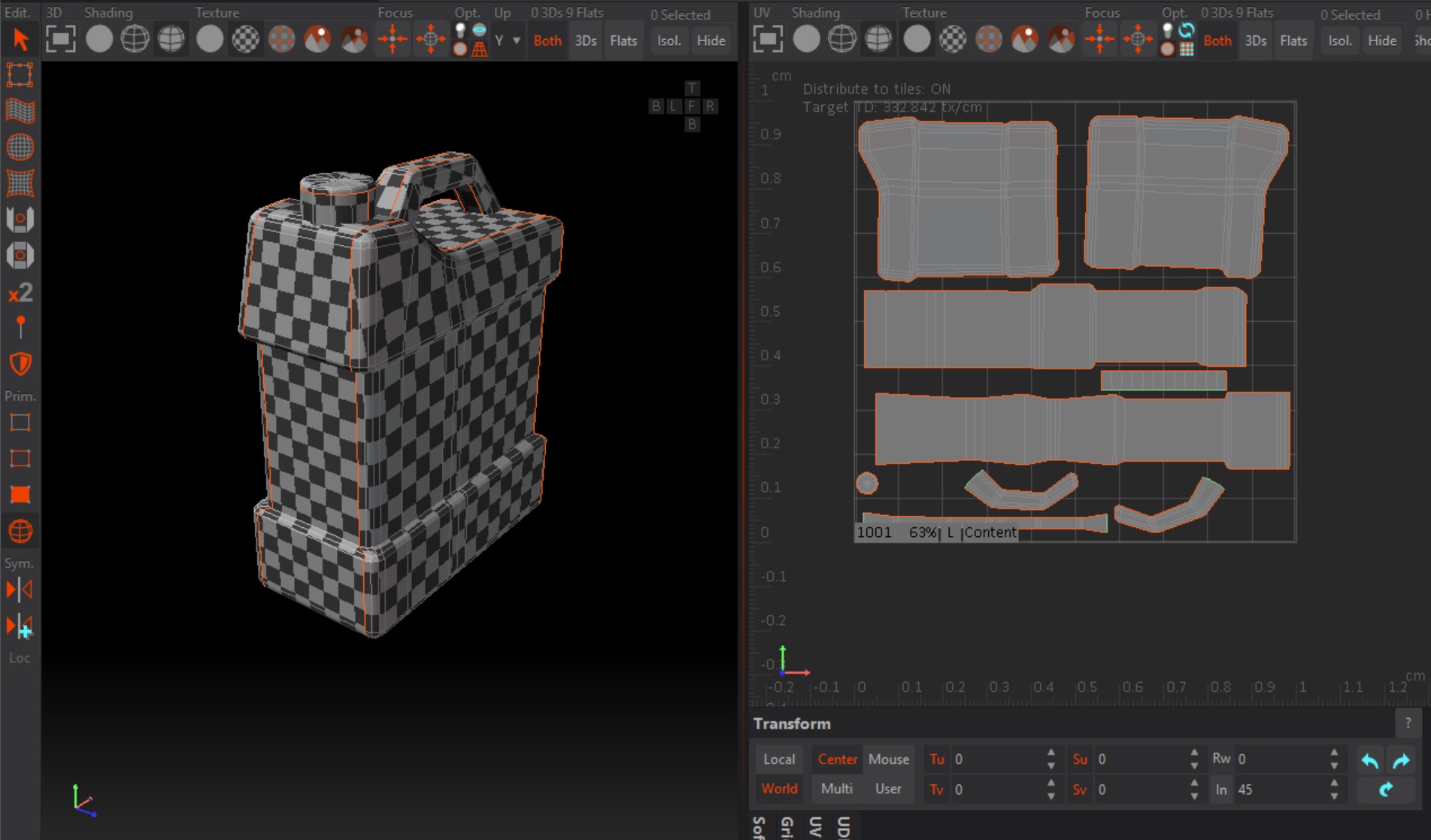Show image texture in the UV view
The height and width of the screenshot is (840, 1431).
click(x=1025, y=39)
